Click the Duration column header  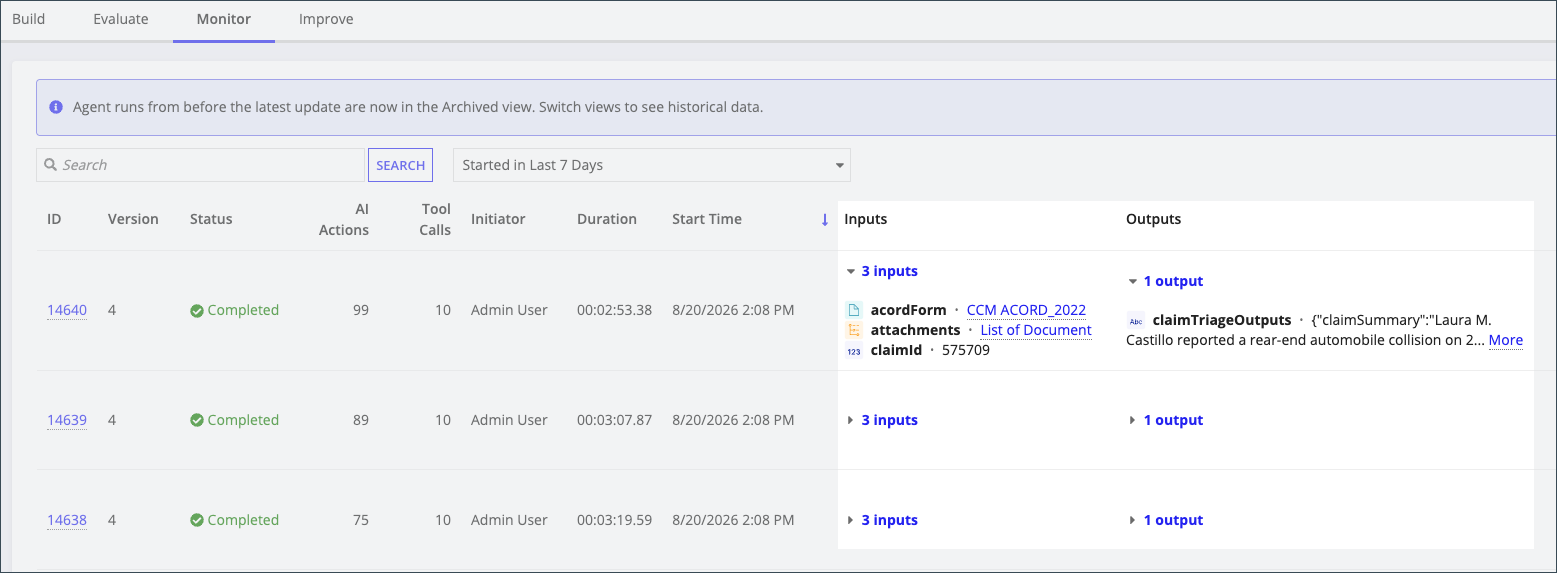607,219
